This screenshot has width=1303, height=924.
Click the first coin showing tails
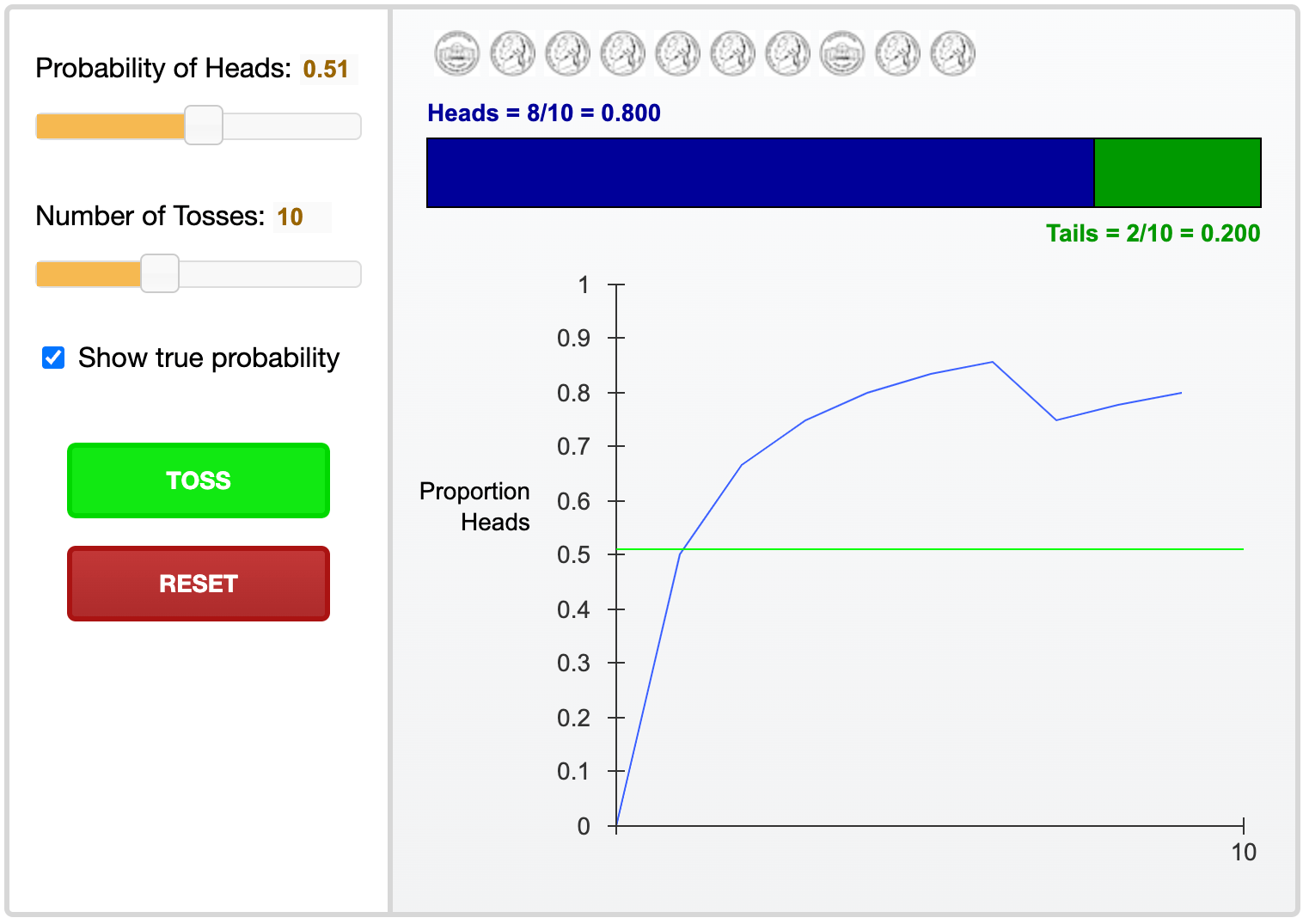[x=457, y=53]
